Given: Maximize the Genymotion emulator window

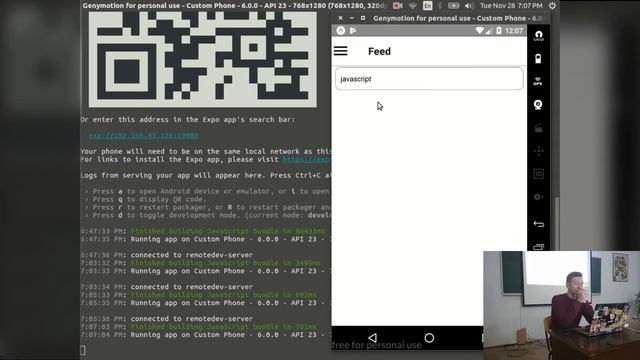Looking at the screenshot, I should click(x=363, y=18).
